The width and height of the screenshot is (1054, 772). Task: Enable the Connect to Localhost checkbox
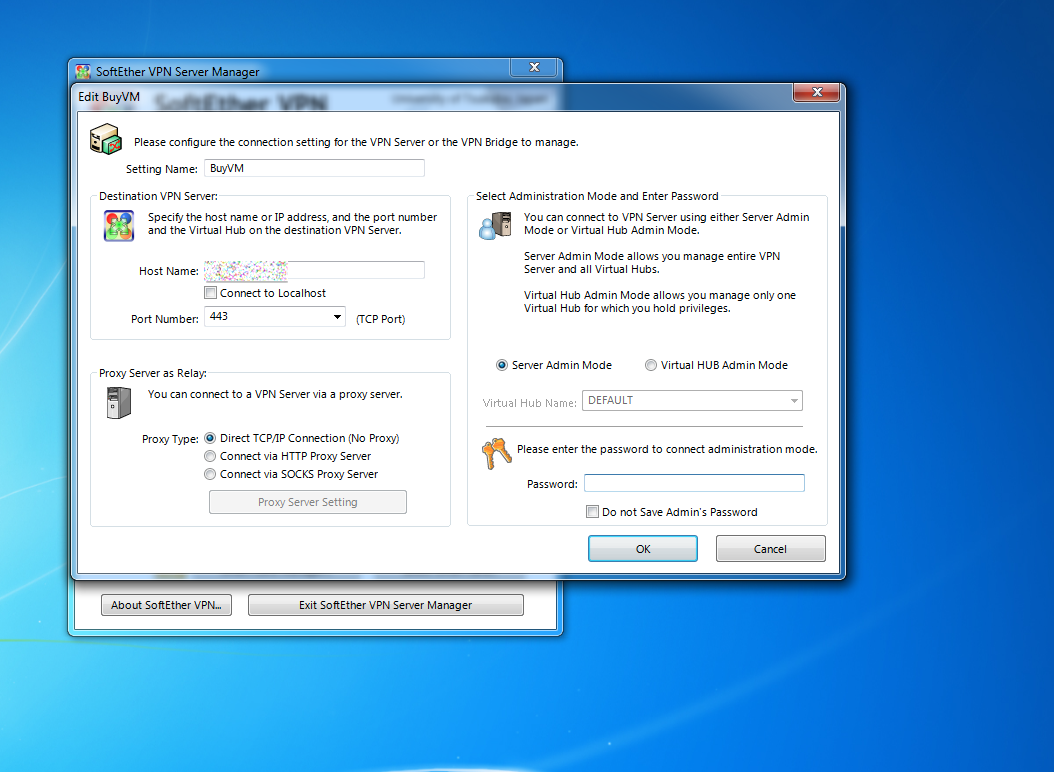(210, 293)
